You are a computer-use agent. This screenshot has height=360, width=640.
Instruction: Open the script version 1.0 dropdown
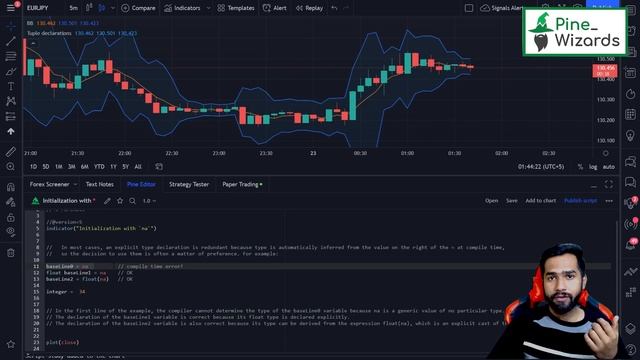[x=149, y=201]
